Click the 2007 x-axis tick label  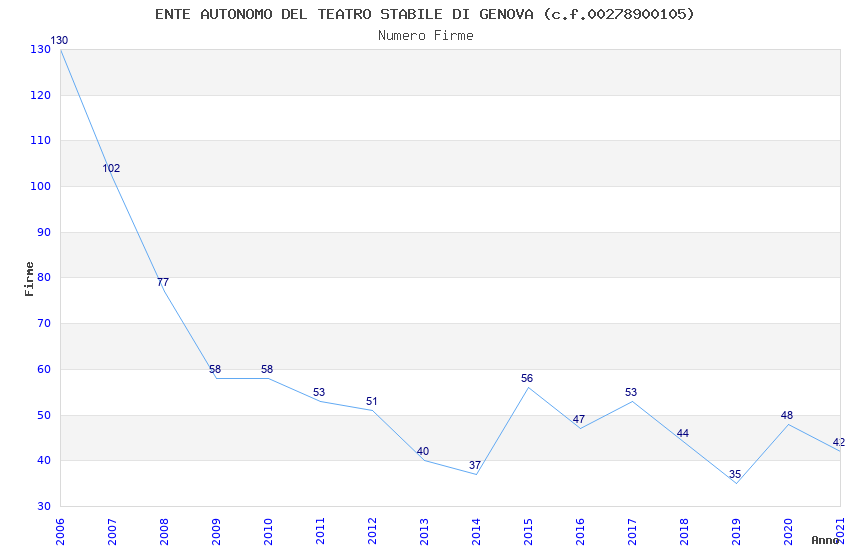112,531
